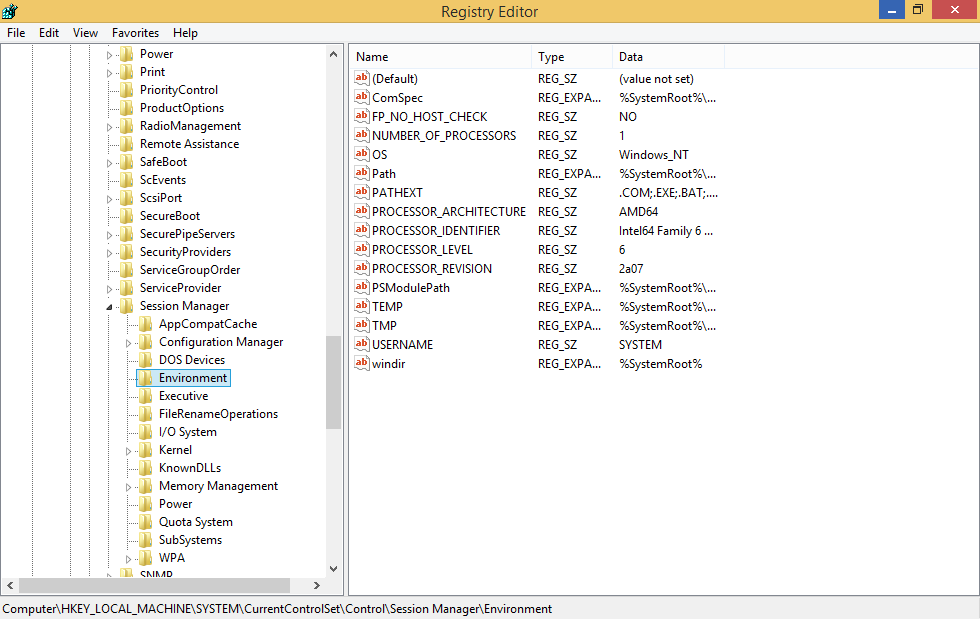Expand the Memory Management node
Viewport: 980px width, 619px height.
(x=130, y=485)
